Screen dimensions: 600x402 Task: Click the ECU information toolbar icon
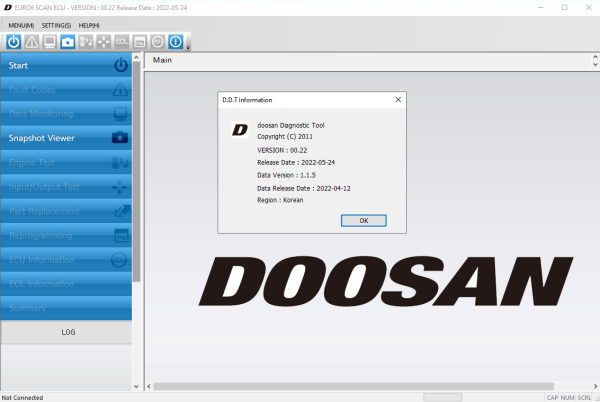[x=158, y=42]
